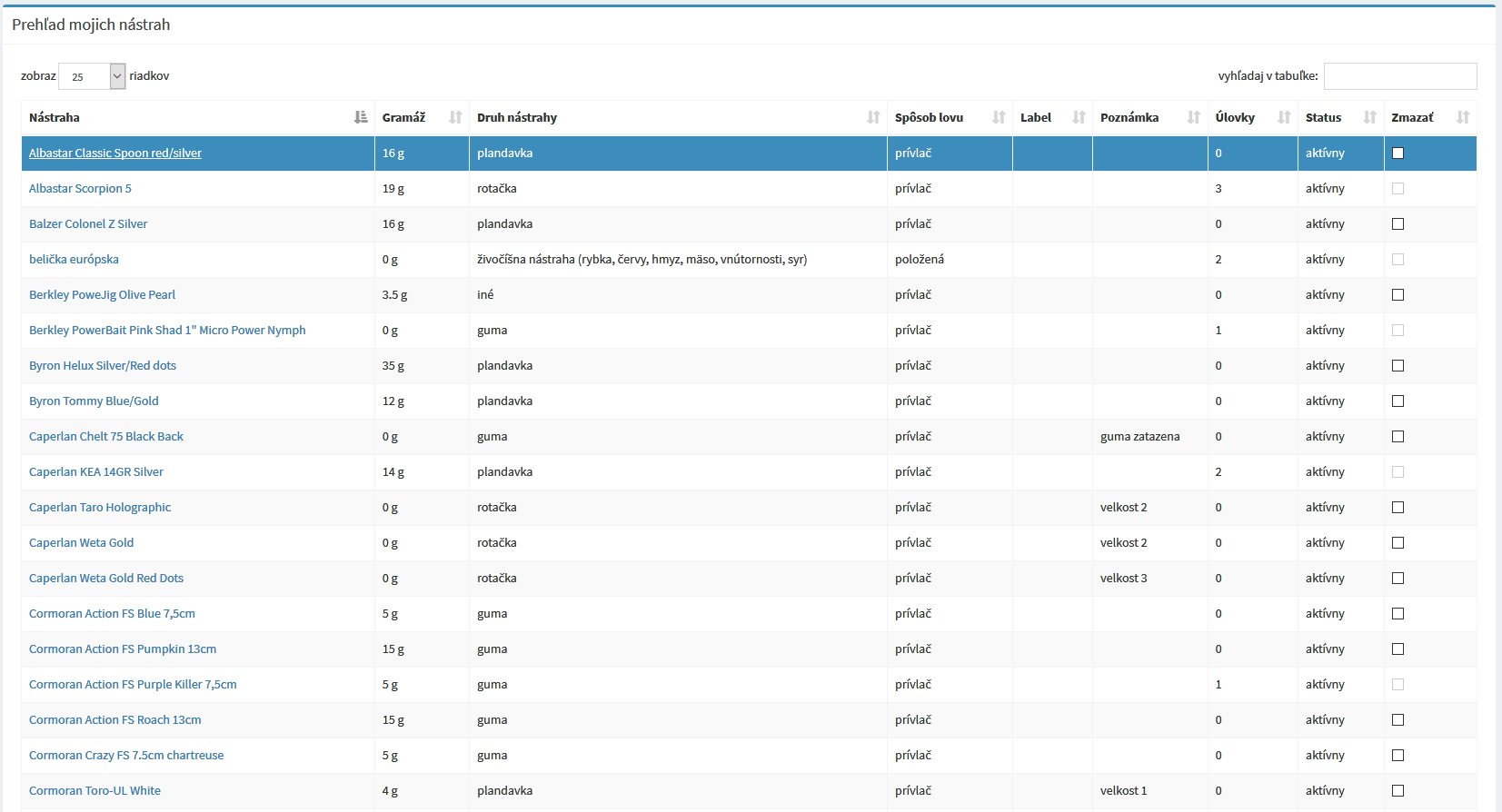Sort by Úlovky column arrows
The width and height of the screenshot is (1502, 812).
1284,117
